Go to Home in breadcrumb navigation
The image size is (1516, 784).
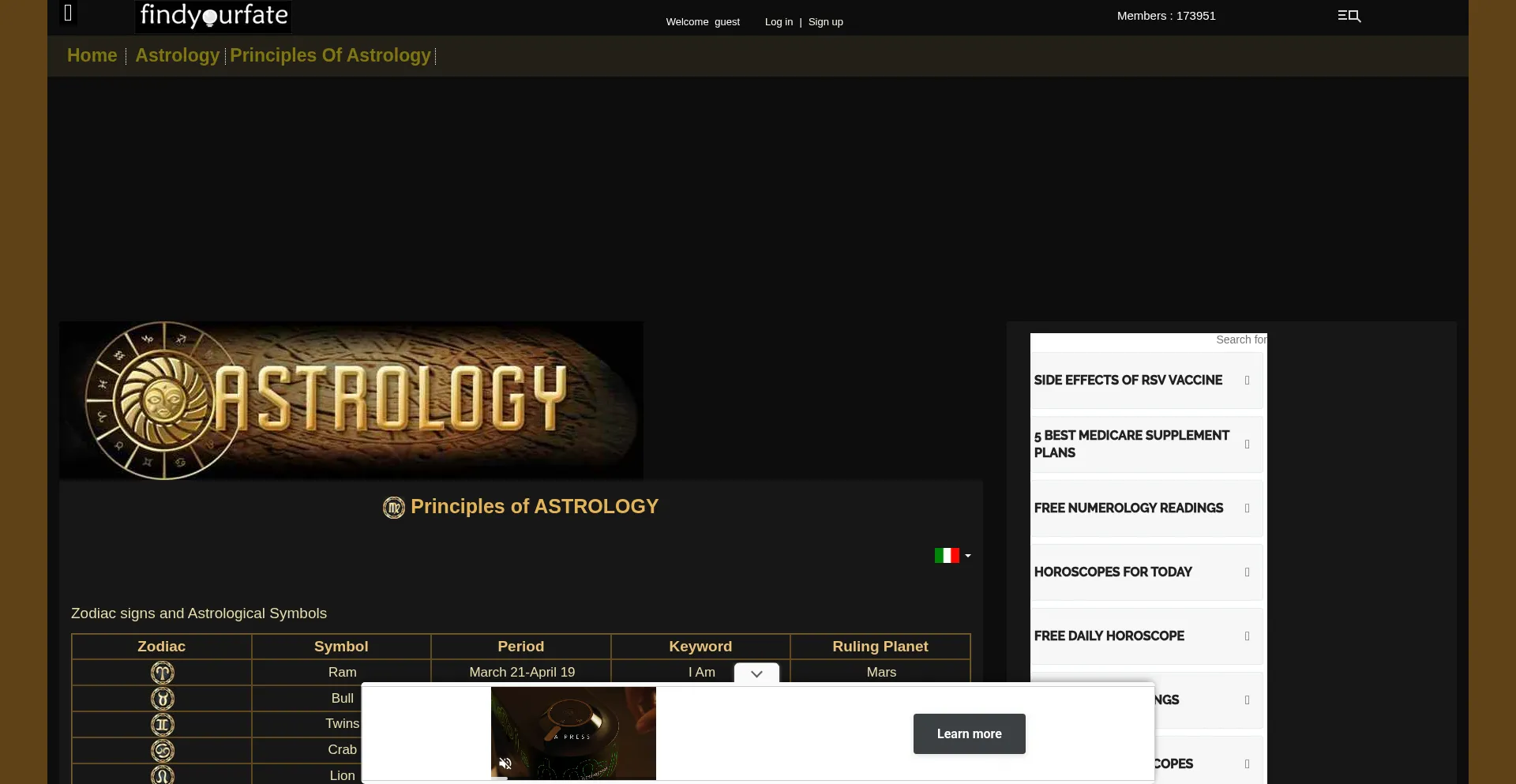(x=92, y=55)
